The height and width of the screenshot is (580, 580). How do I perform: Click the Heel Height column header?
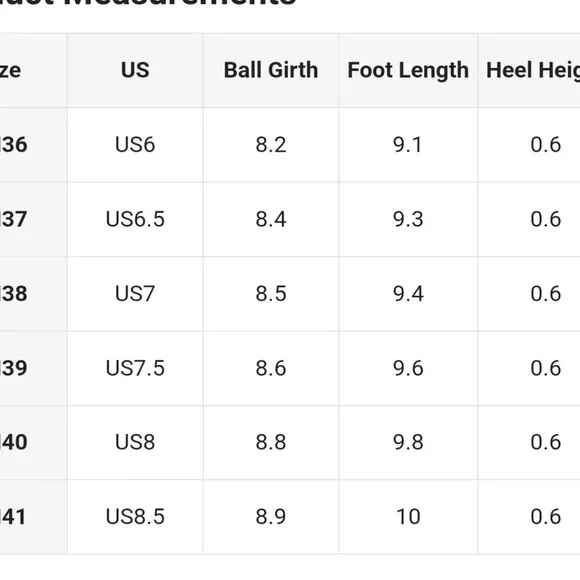coord(533,70)
